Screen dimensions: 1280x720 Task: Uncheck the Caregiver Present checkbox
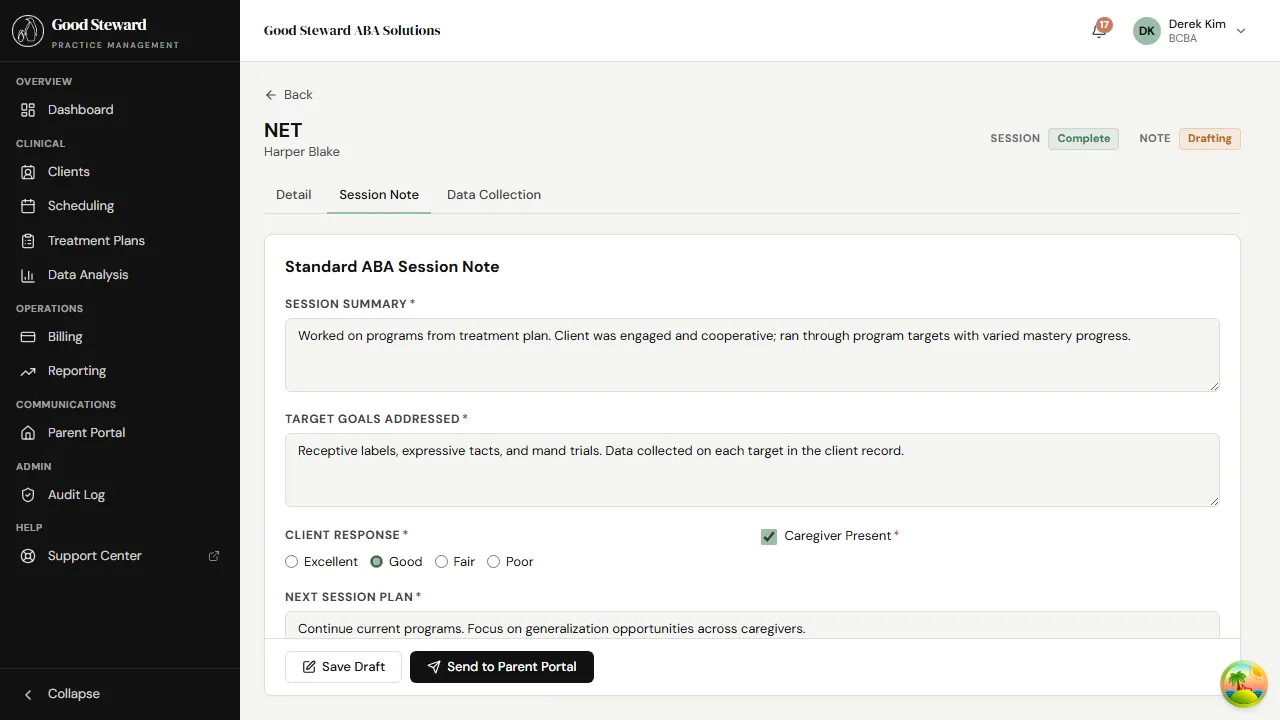tap(769, 537)
